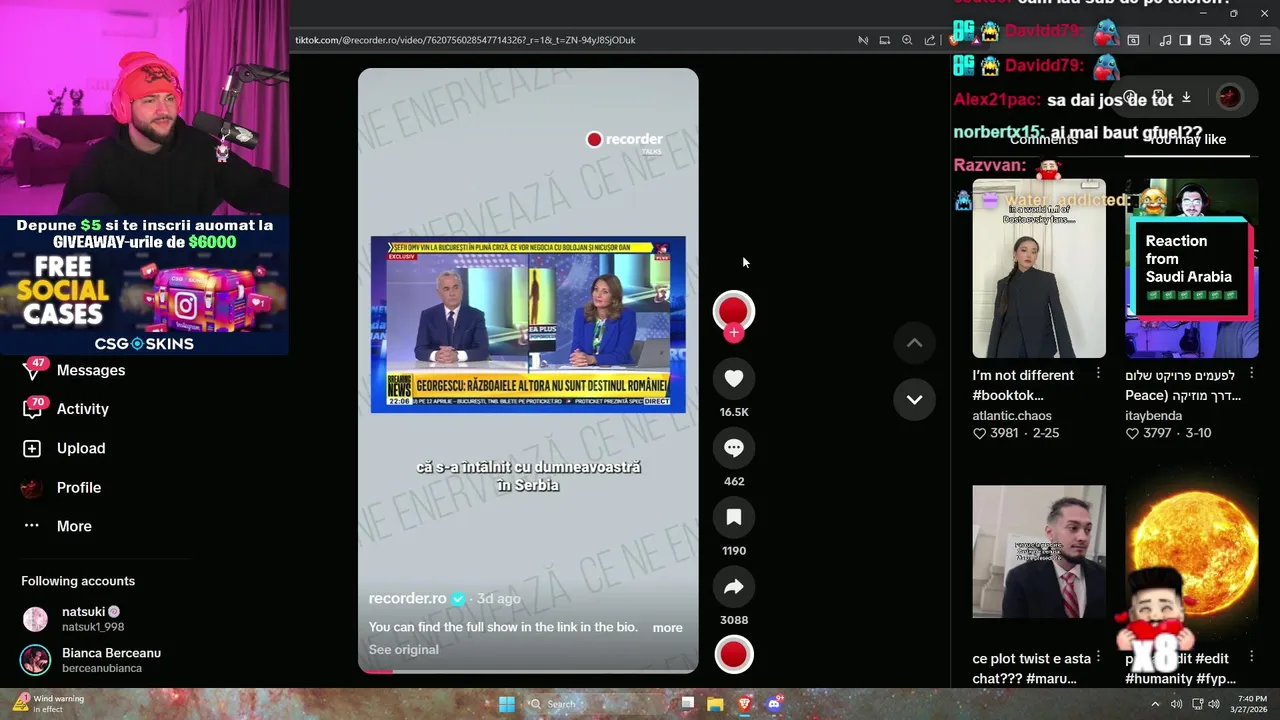Click the install app screen icon in address bar

885,40
